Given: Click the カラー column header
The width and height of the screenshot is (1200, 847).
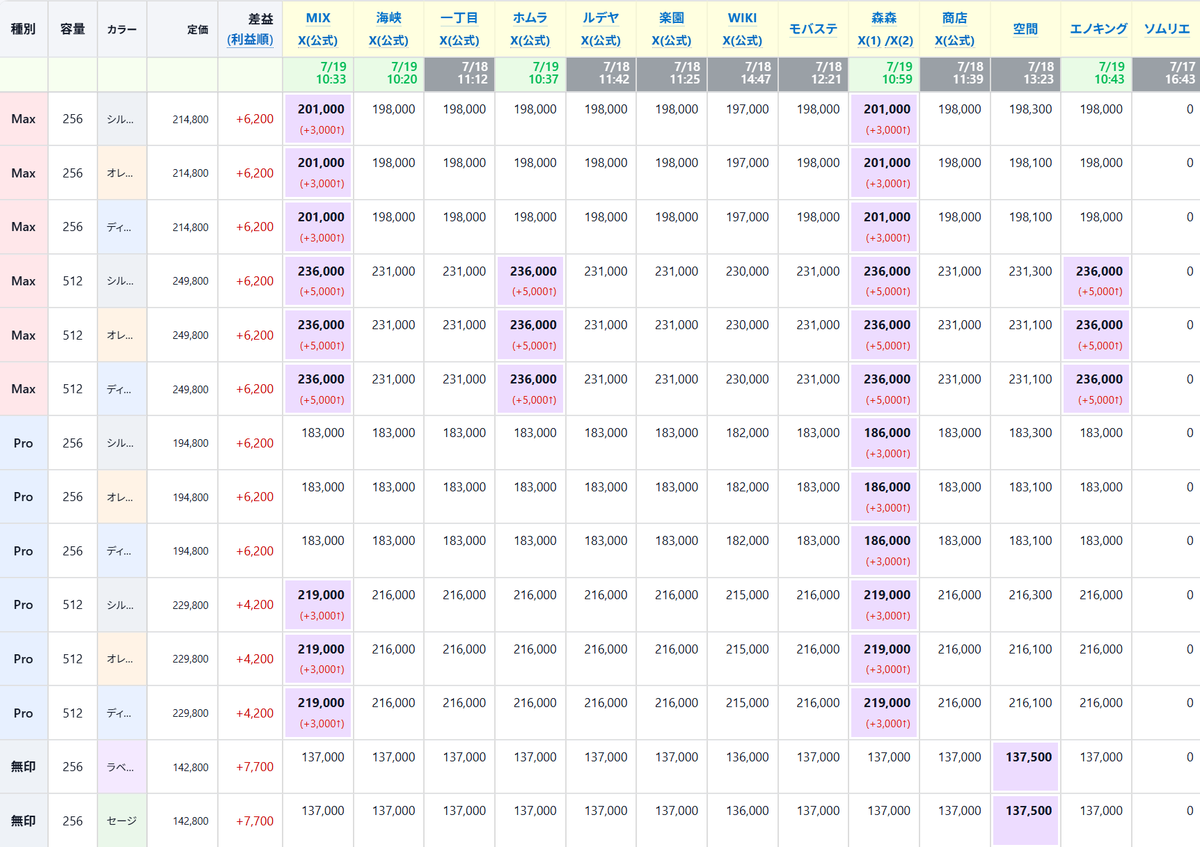Looking at the screenshot, I should tap(122, 29).
